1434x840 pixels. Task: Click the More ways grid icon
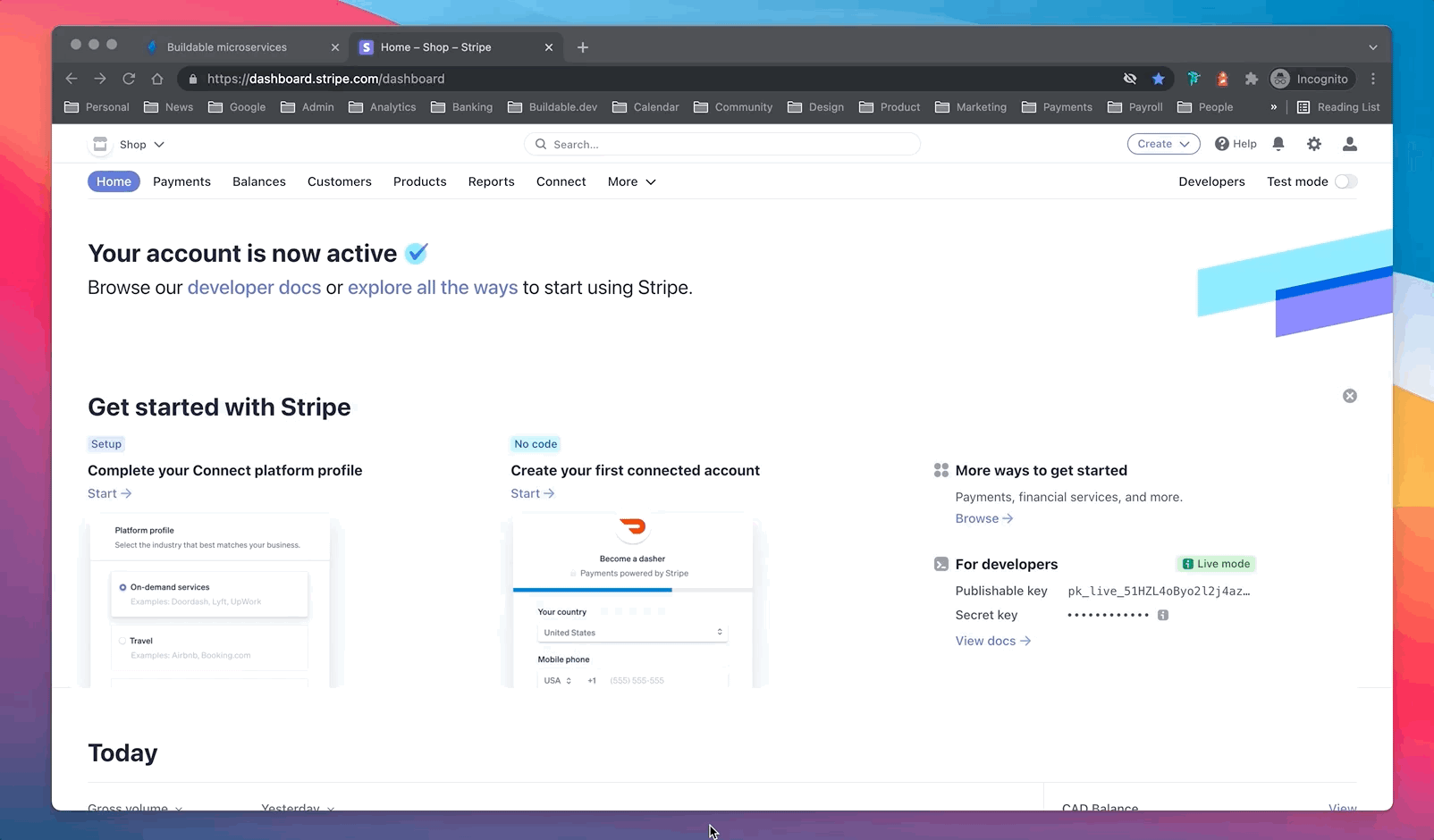(941, 470)
